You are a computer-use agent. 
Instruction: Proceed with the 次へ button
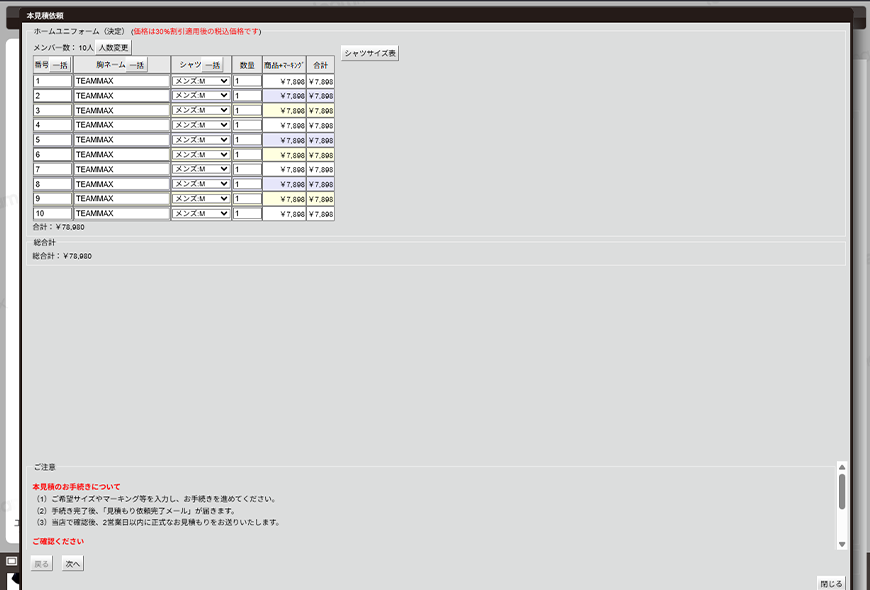73,564
